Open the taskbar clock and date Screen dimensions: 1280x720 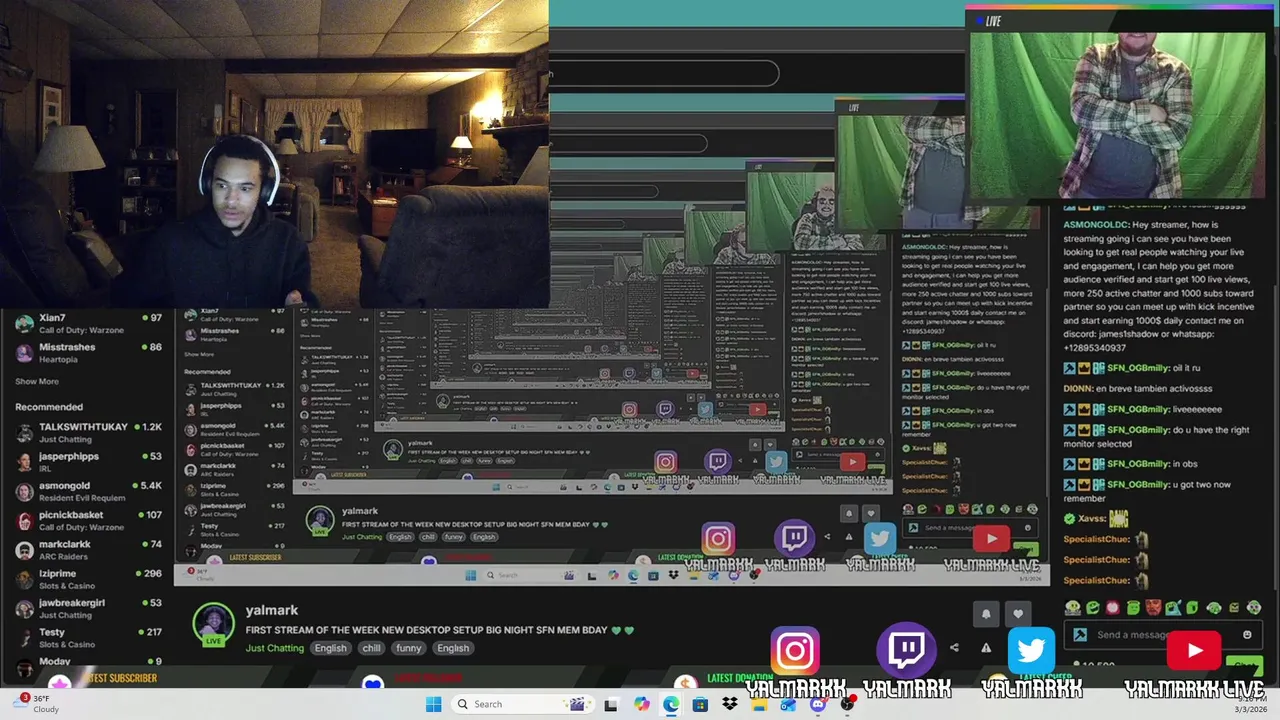[1250, 704]
